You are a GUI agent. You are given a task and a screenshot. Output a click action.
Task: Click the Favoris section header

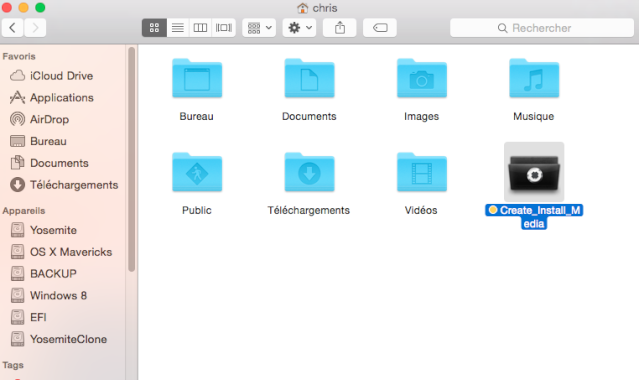tap(19, 56)
